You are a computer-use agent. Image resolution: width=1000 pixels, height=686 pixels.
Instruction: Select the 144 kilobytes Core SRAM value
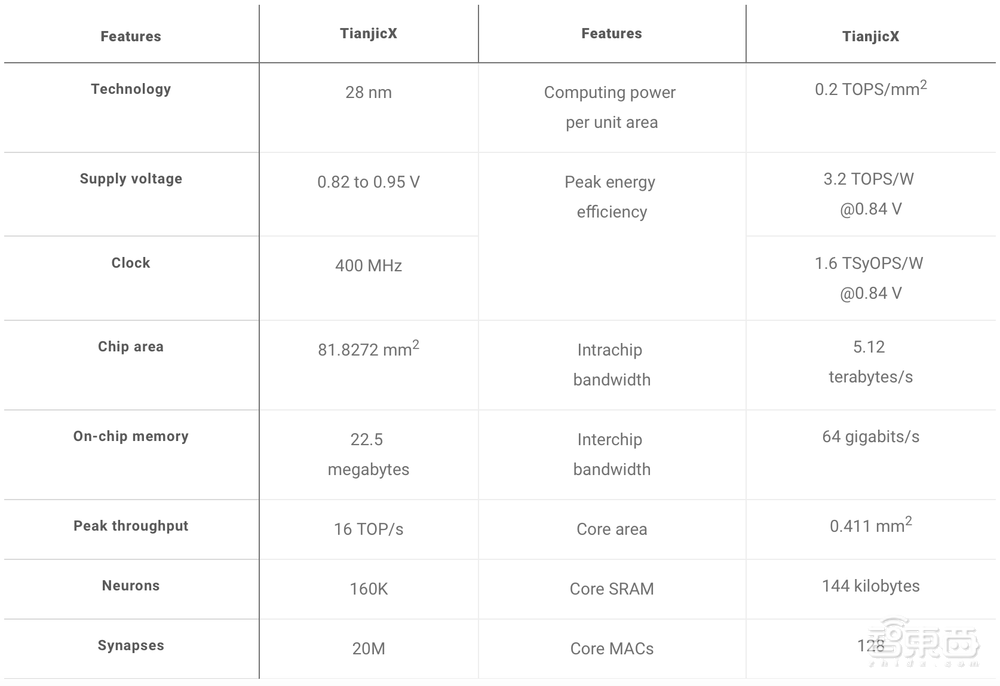[870, 586]
